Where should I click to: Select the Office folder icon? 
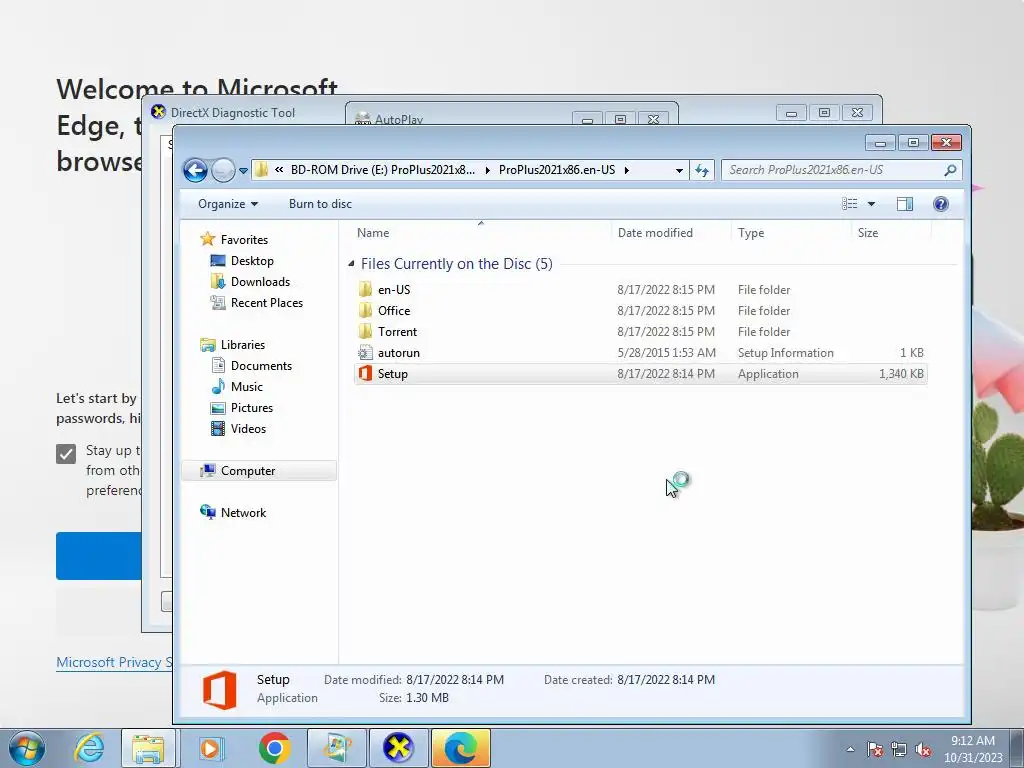point(366,310)
